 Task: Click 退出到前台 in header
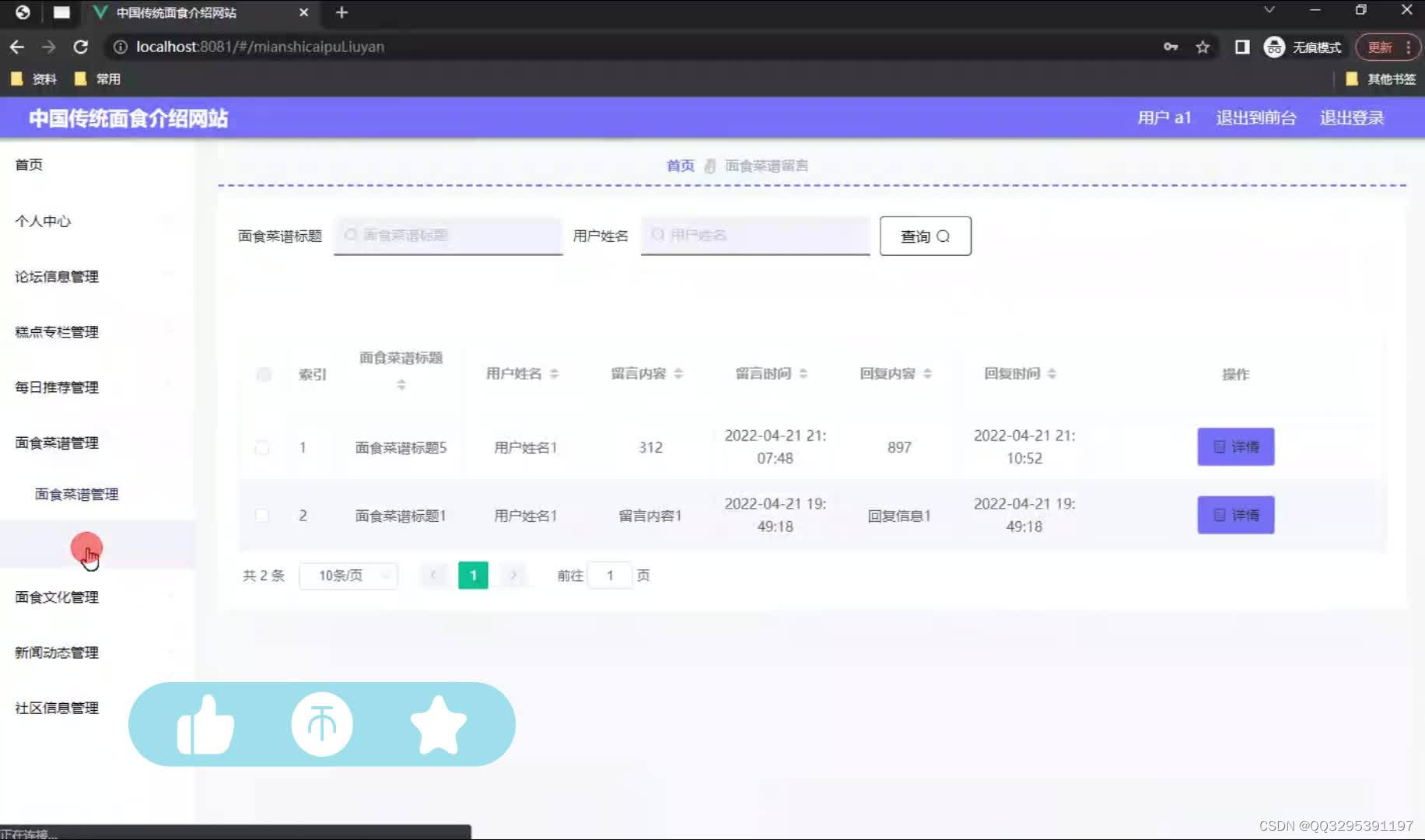(1256, 118)
